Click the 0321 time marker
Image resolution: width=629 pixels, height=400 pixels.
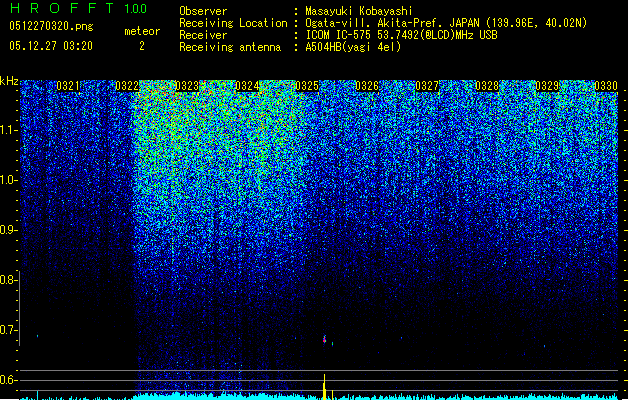pos(67,86)
